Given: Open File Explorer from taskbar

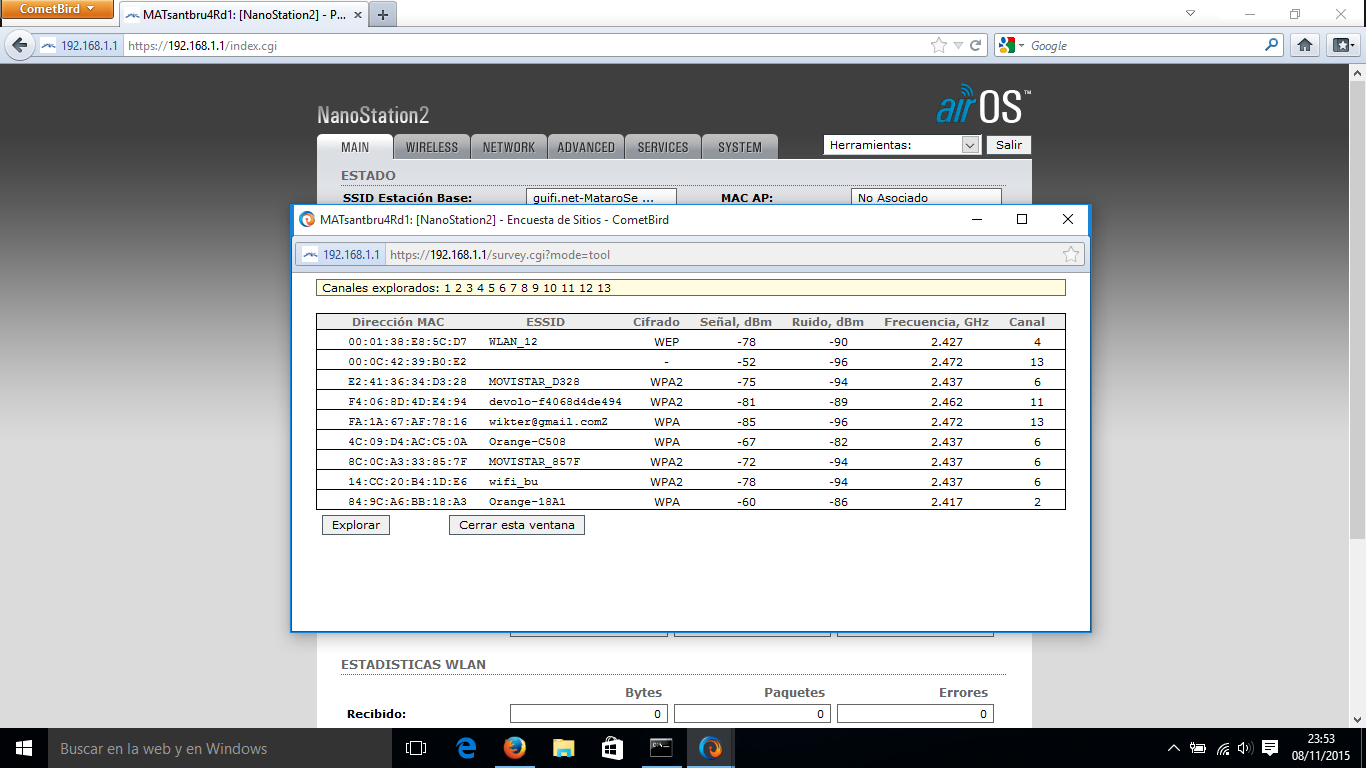Looking at the screenshot, I should [x=563, y=748].
